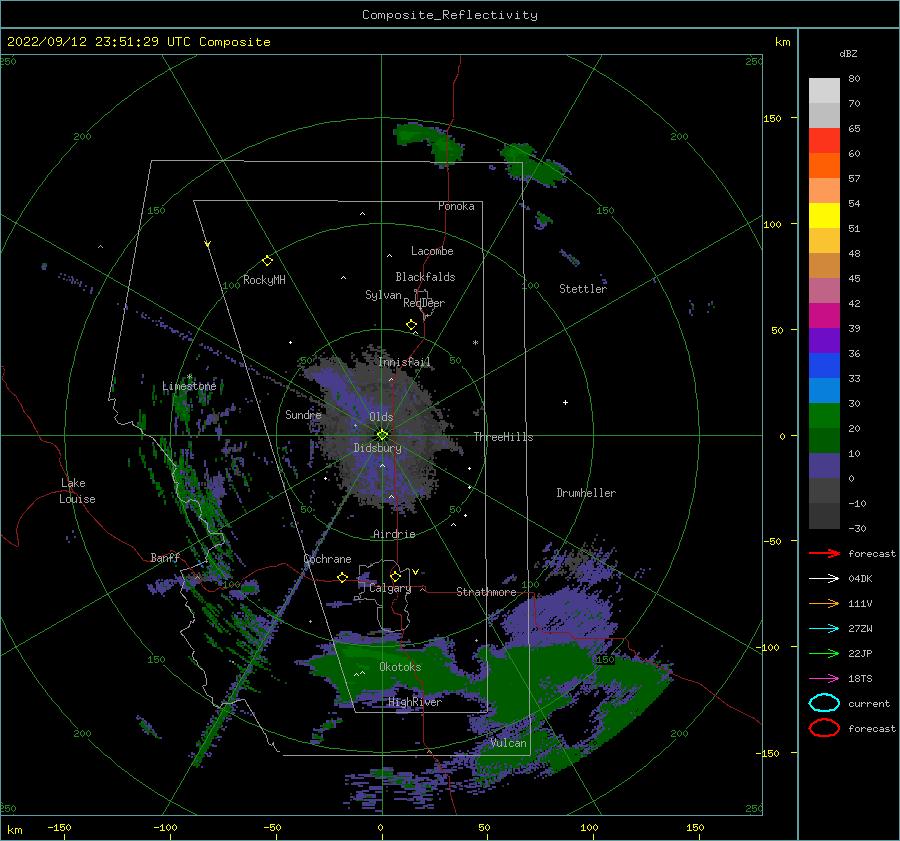Select the radar site marker at Olds-Didsbury center
This screenshot has height=841, width=900.
click(x=382, y=435)
